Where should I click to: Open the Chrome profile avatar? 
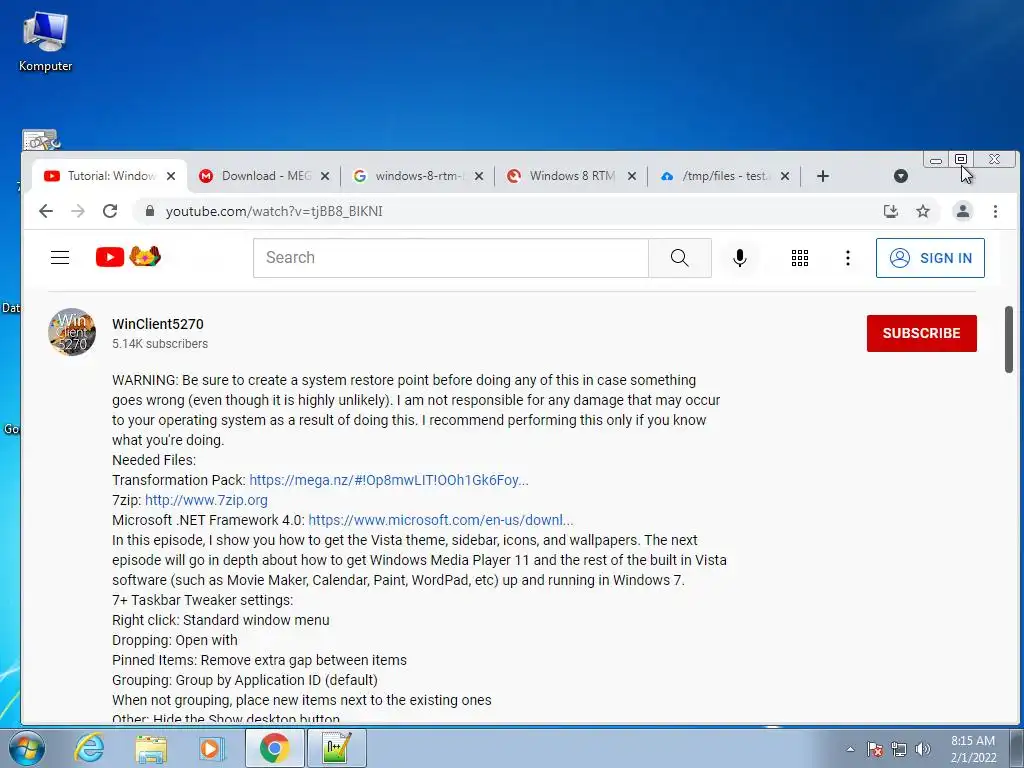click(963, 211)
